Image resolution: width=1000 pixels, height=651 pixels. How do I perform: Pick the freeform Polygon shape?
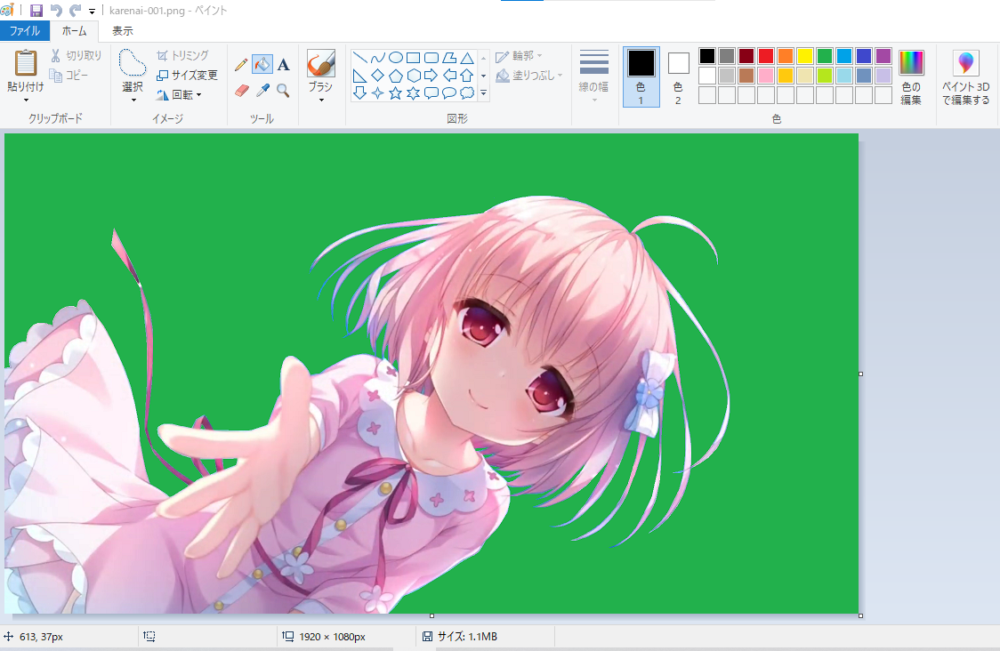coord(449,58)
